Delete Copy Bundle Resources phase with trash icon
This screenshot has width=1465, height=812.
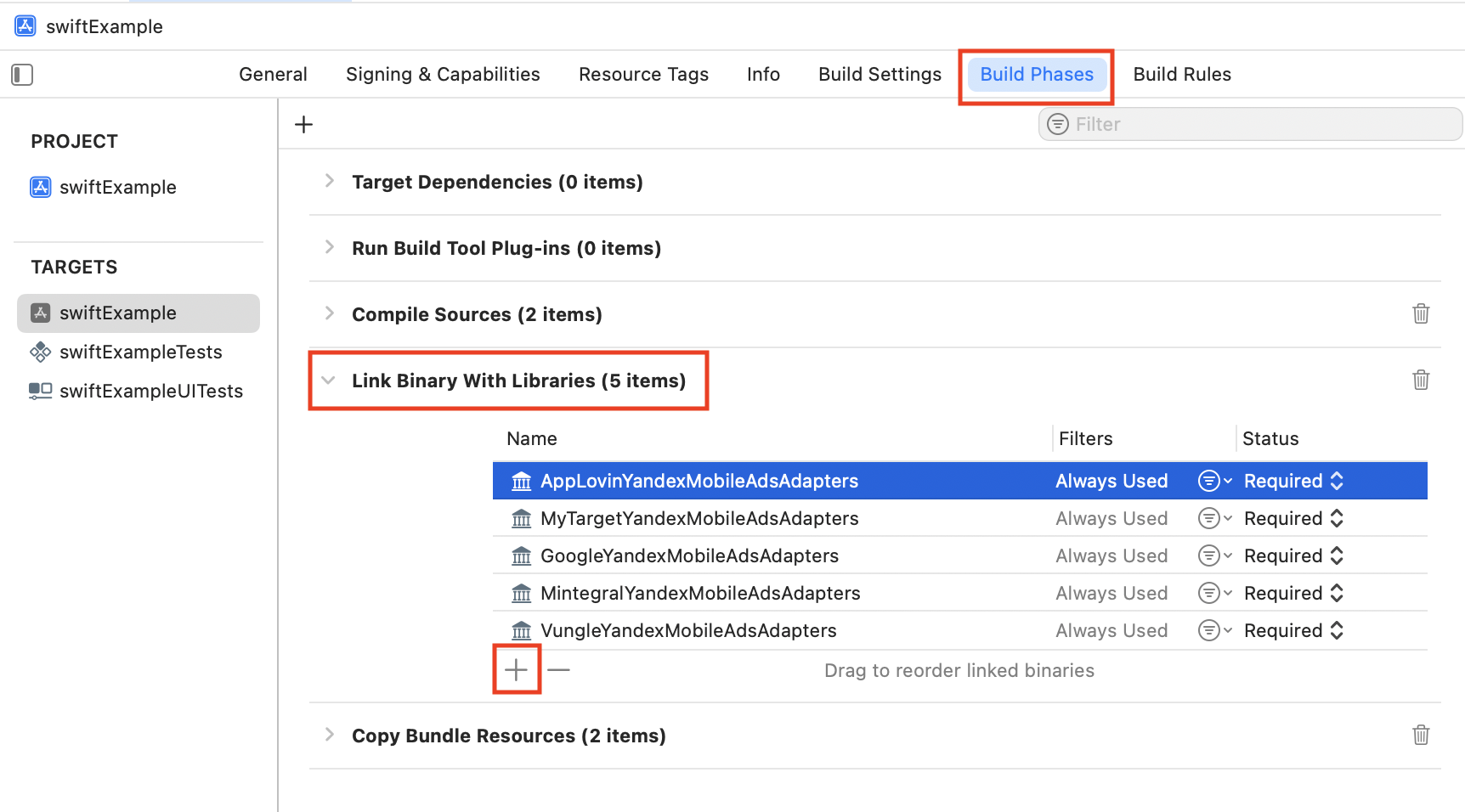[x=1421, y=736]
